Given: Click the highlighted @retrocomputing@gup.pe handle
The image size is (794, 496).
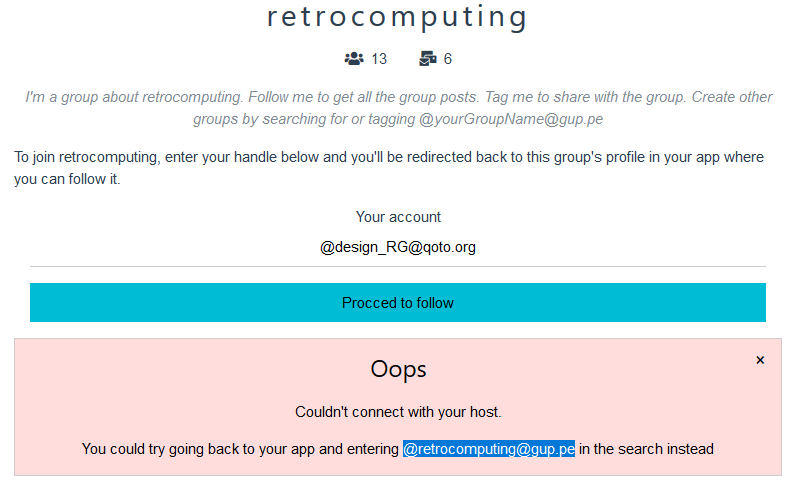Looking at the screenshot, I should (x=489, y=449).
